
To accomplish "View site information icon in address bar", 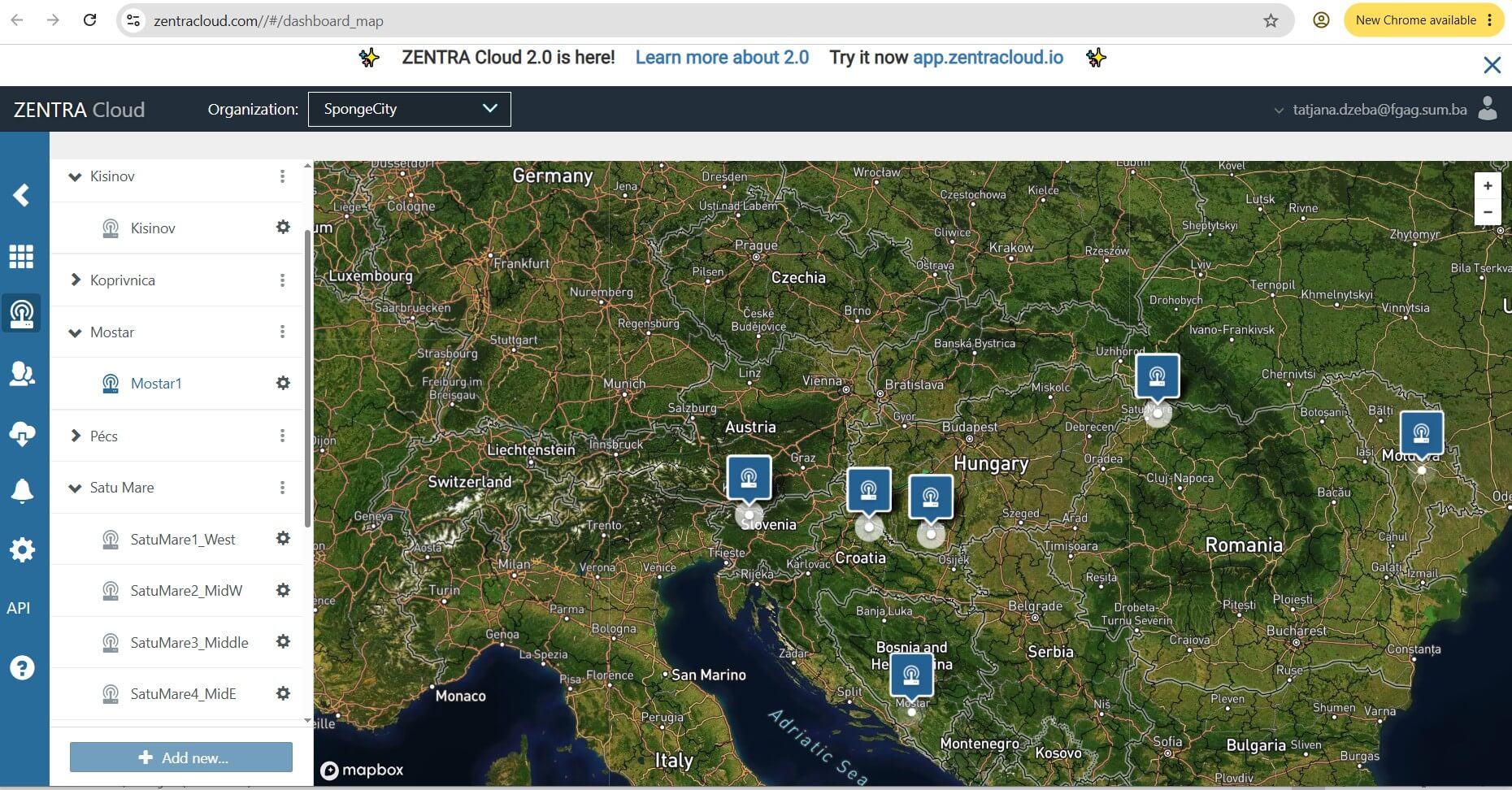I will tap(134, 20).
